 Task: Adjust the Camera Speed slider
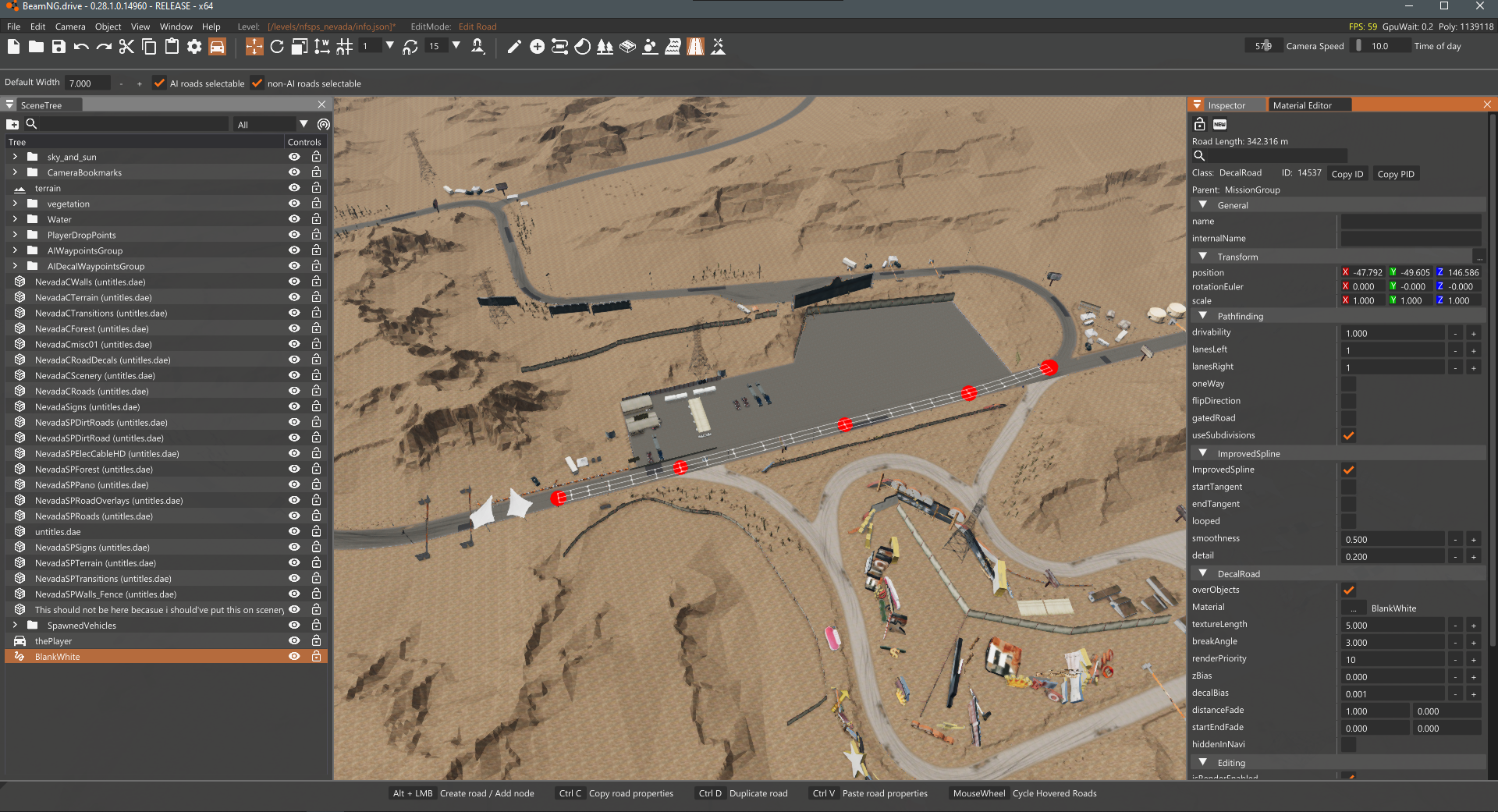point(1264,46)
